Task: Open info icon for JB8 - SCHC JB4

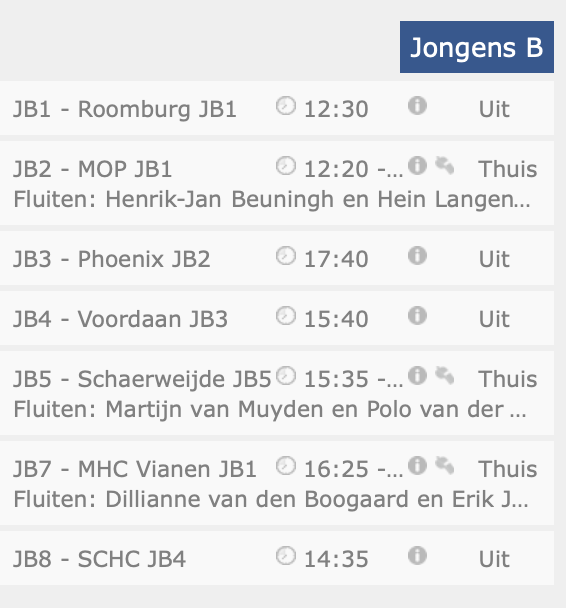Action: pos(417,556)
